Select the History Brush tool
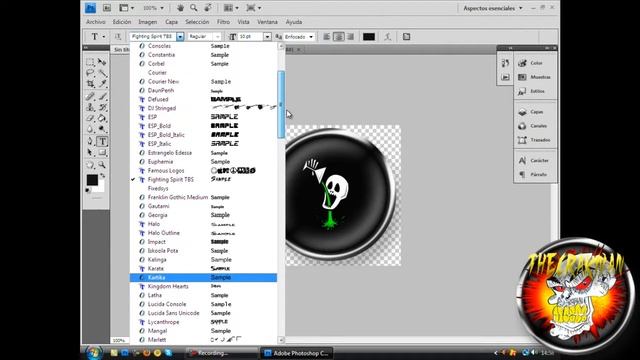This screenshot has height=360, width=640. [102, 107]
